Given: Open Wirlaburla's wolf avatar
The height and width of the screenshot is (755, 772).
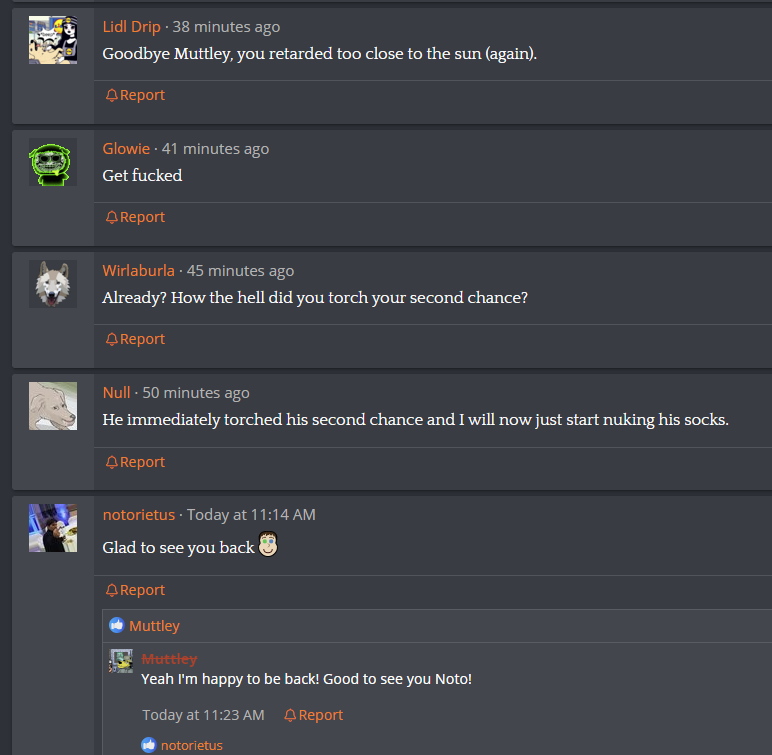Looking at the screenshot, I should 53,284.
